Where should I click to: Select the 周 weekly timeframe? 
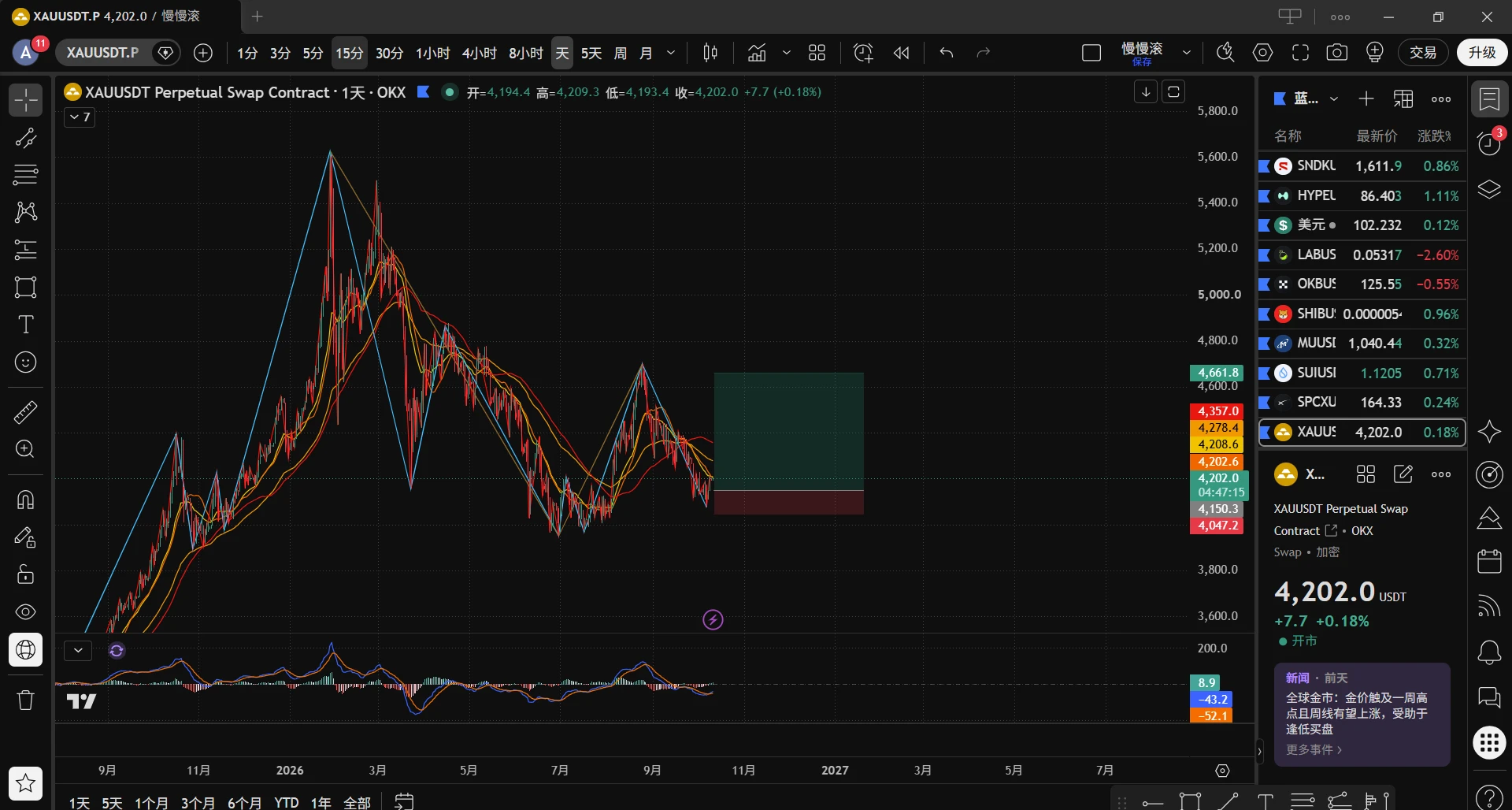tap(621, 53)
